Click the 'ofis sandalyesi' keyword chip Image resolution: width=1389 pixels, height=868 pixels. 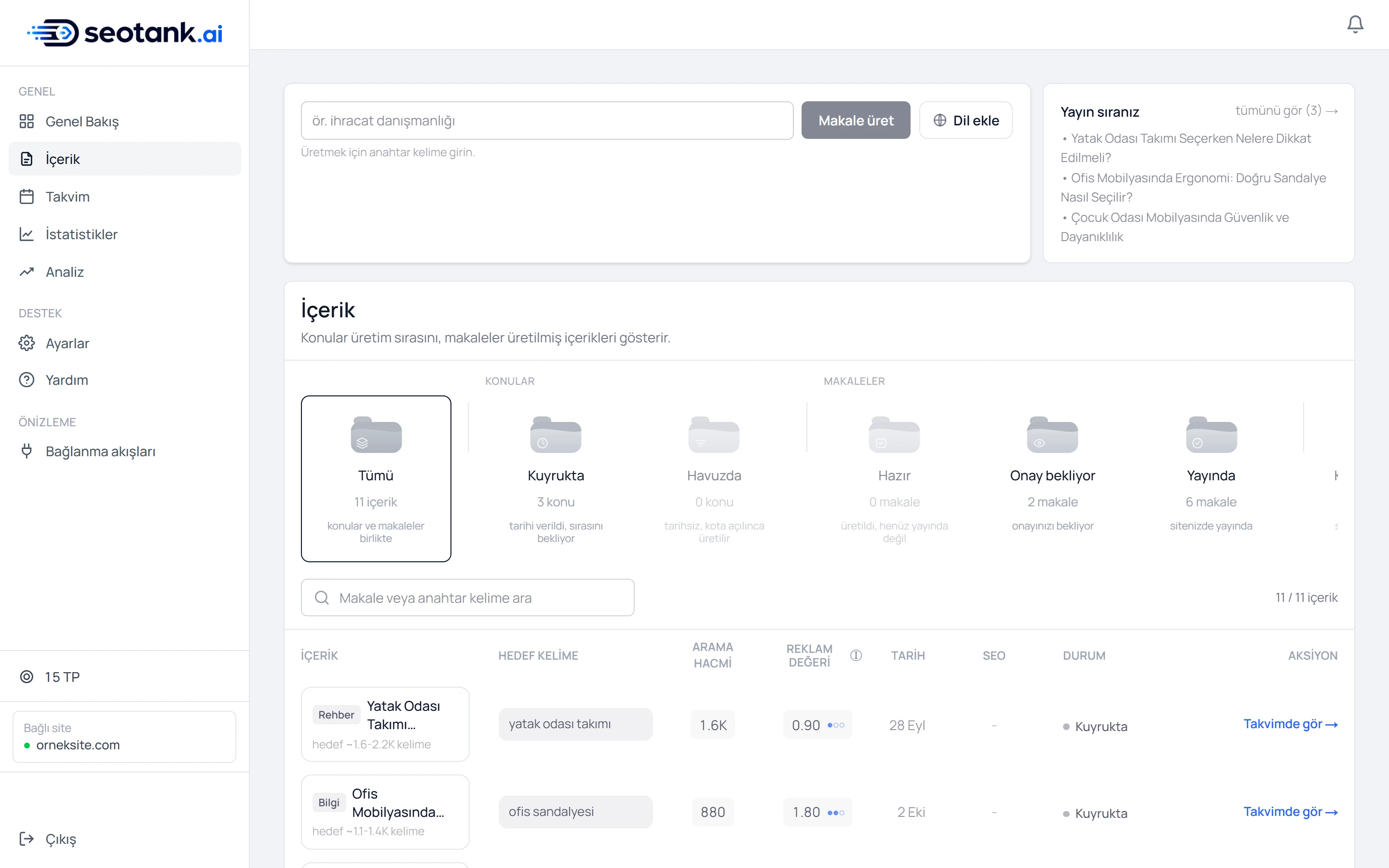575,812
